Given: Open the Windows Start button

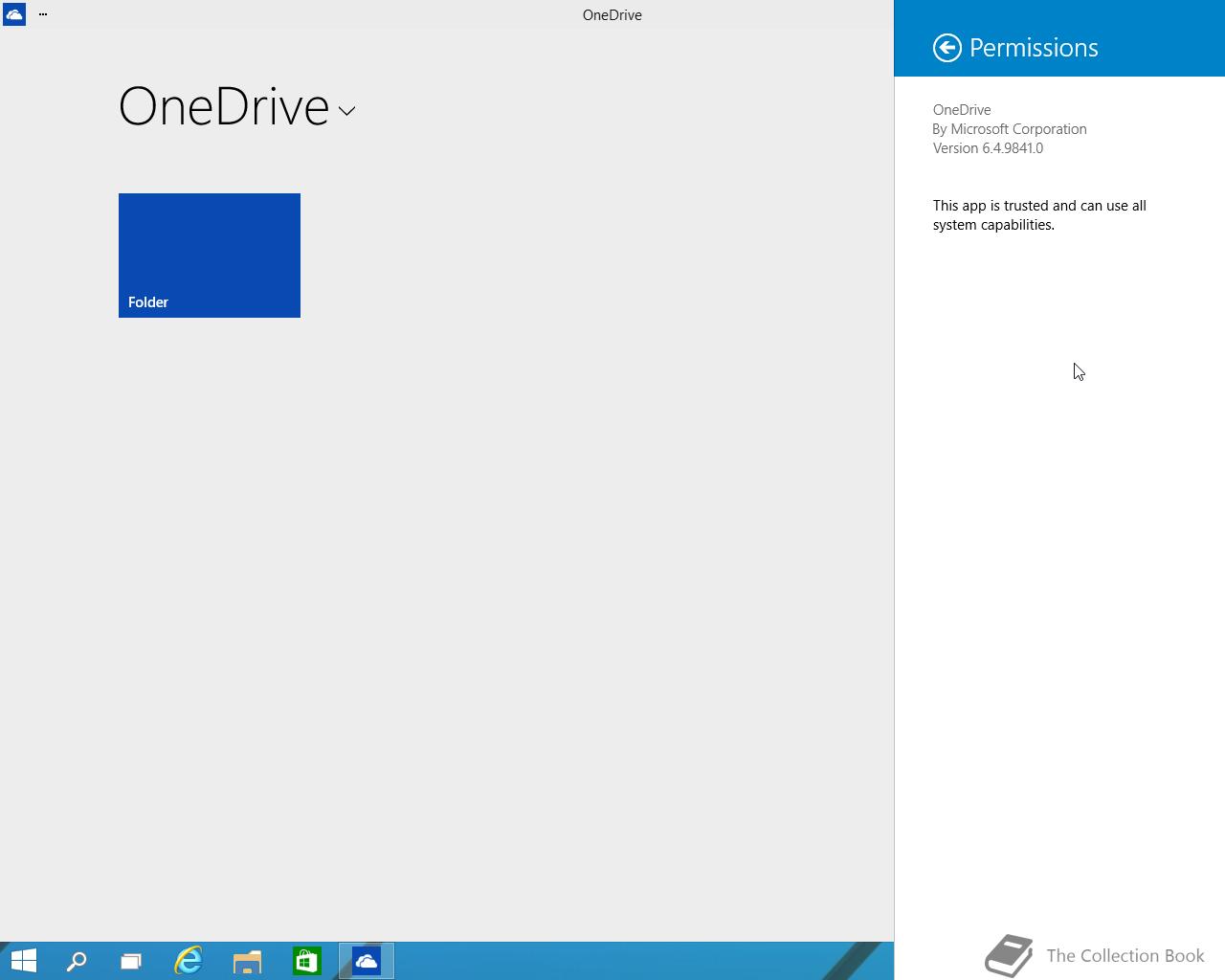Looking at the screenshot, I should [24, 961].
